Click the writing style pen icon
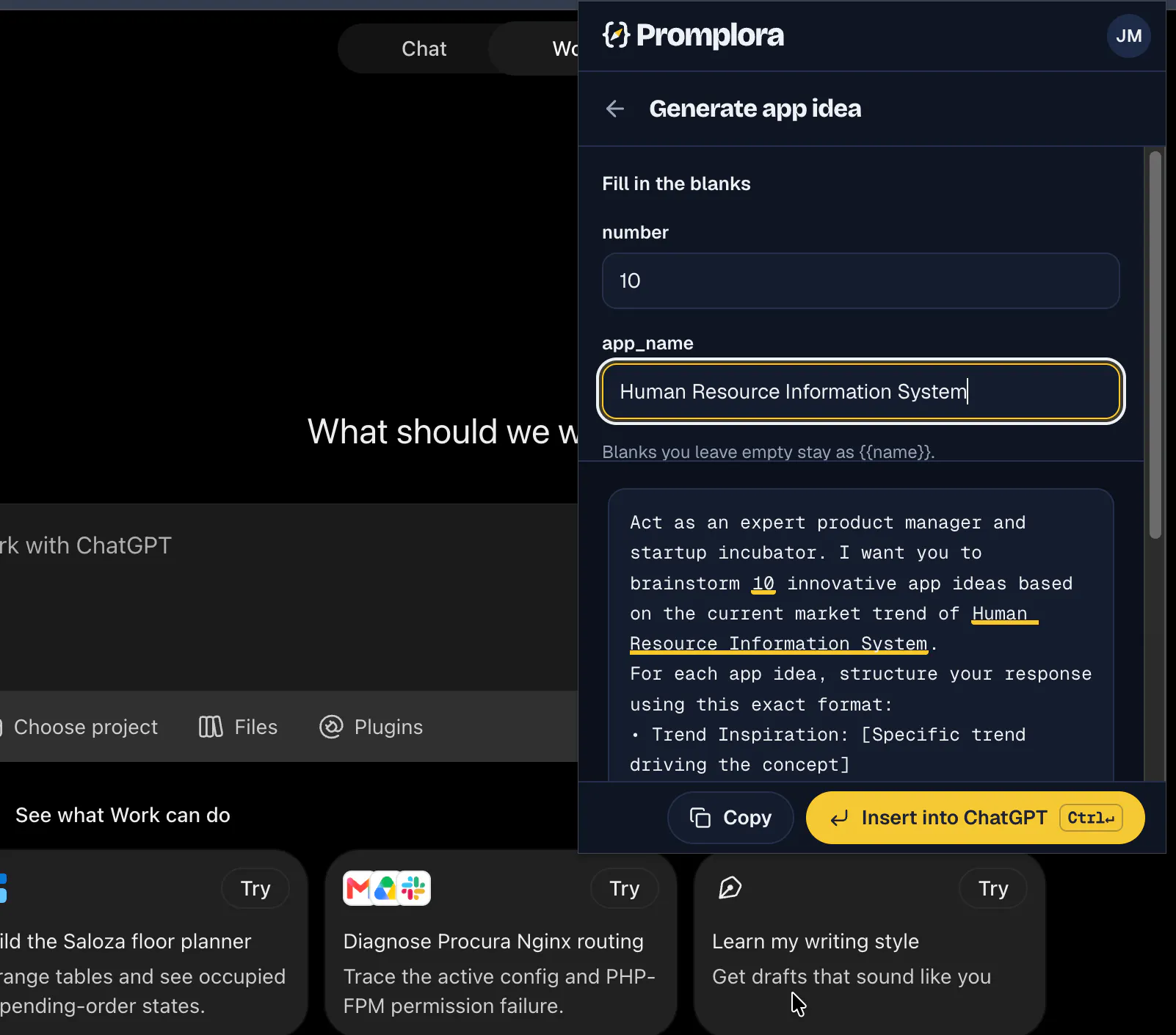 (730, 888)
